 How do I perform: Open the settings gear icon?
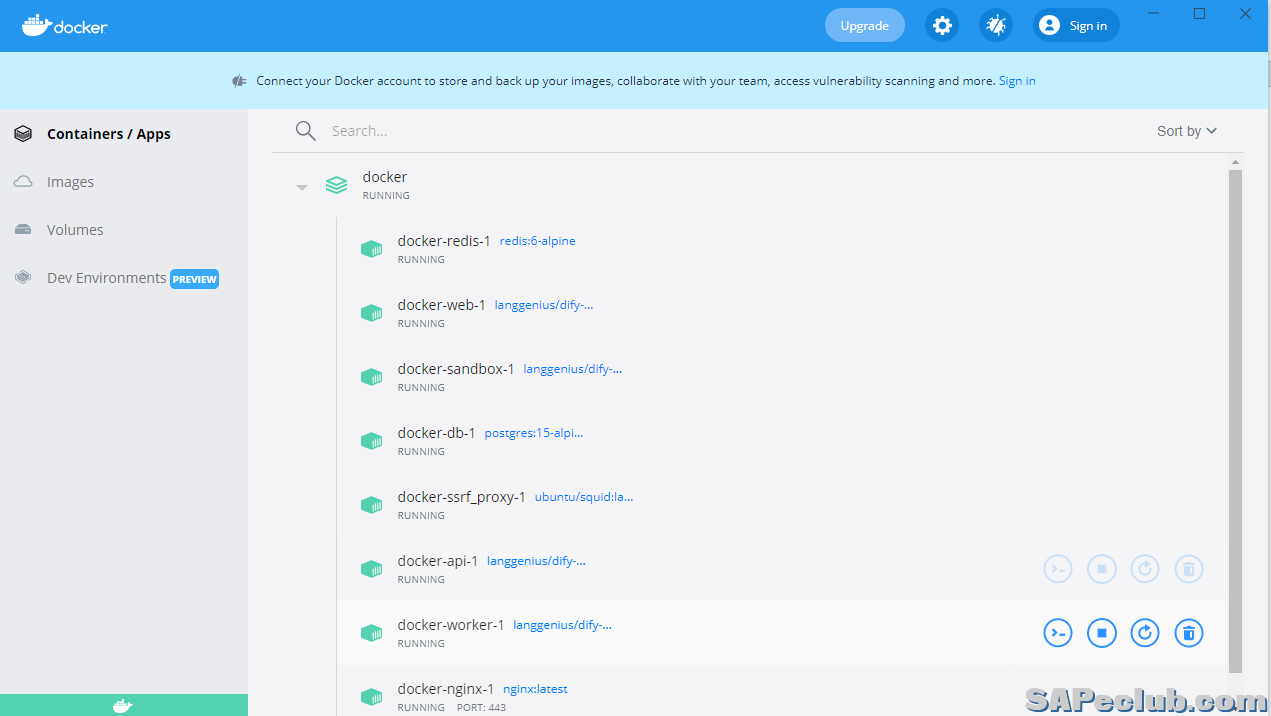pyautogui.click(x=942, y=26)
